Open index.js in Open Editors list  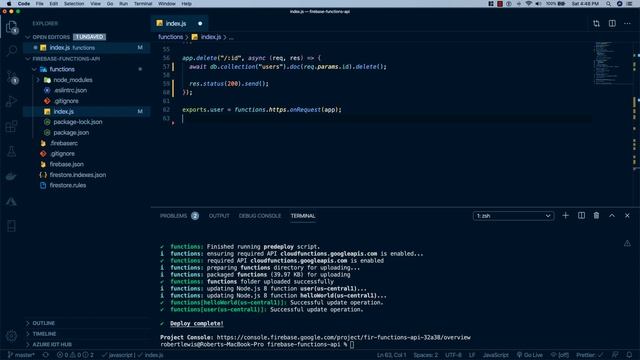click(x=86, y=48)
